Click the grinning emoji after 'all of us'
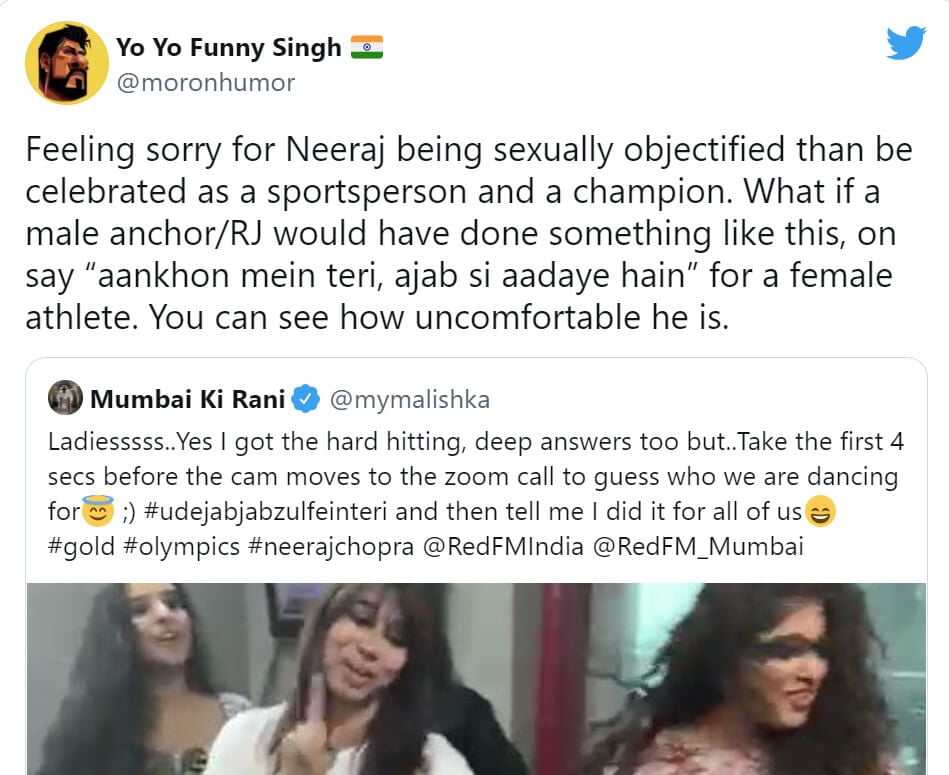This screenshot has width=949, height=775. coord(820,513)
